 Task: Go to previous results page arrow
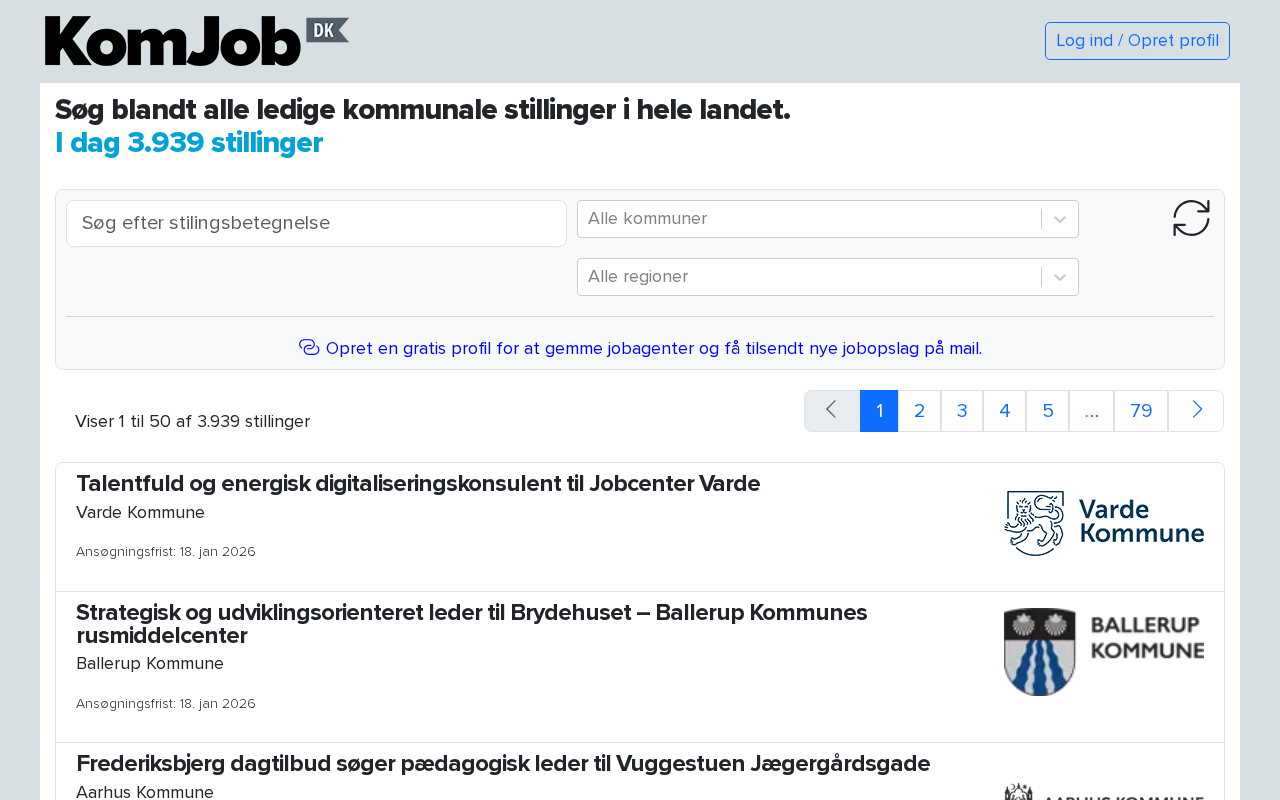pyautogui.click(x=832, y=411)
